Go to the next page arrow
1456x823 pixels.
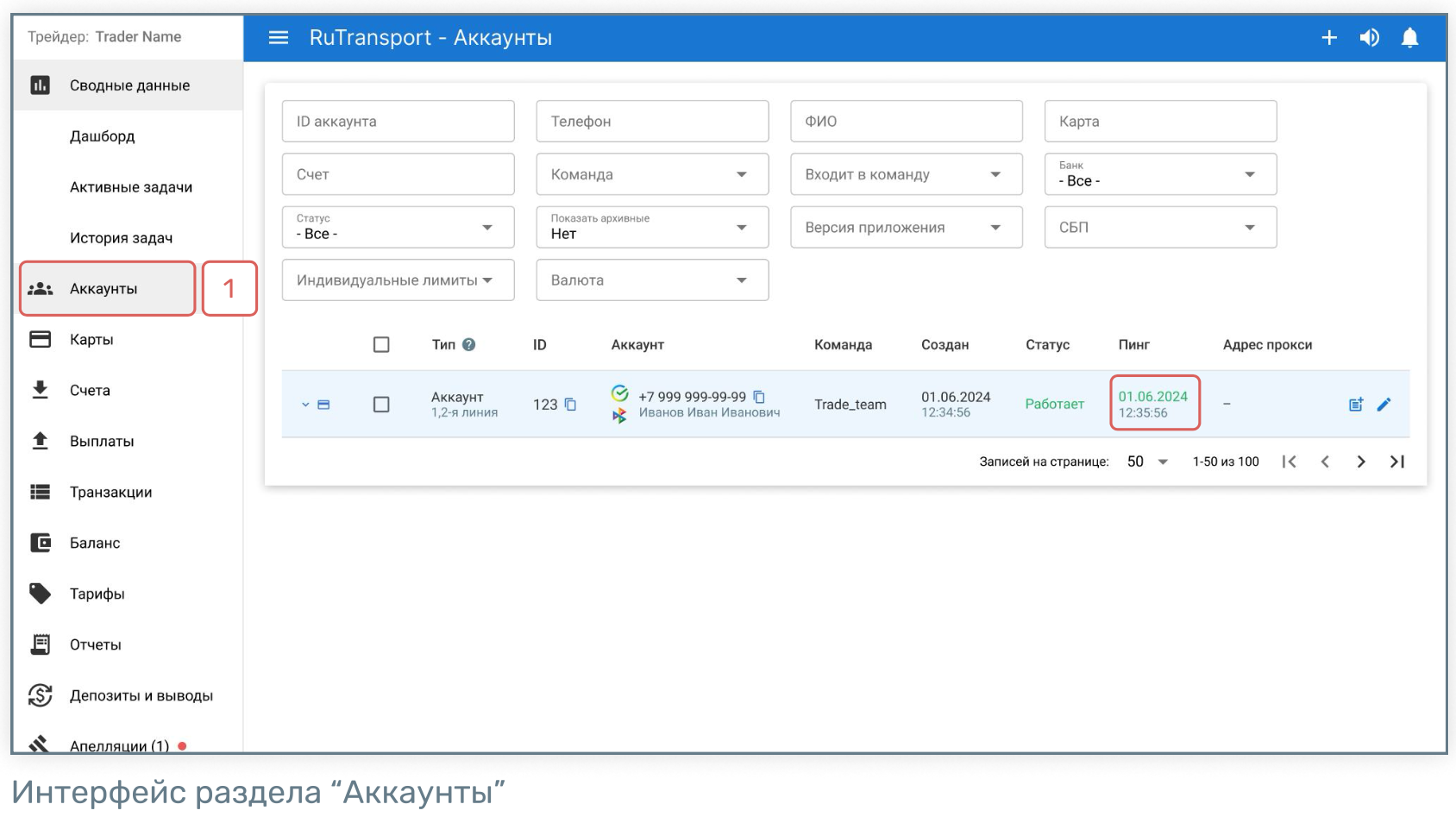1360,462
